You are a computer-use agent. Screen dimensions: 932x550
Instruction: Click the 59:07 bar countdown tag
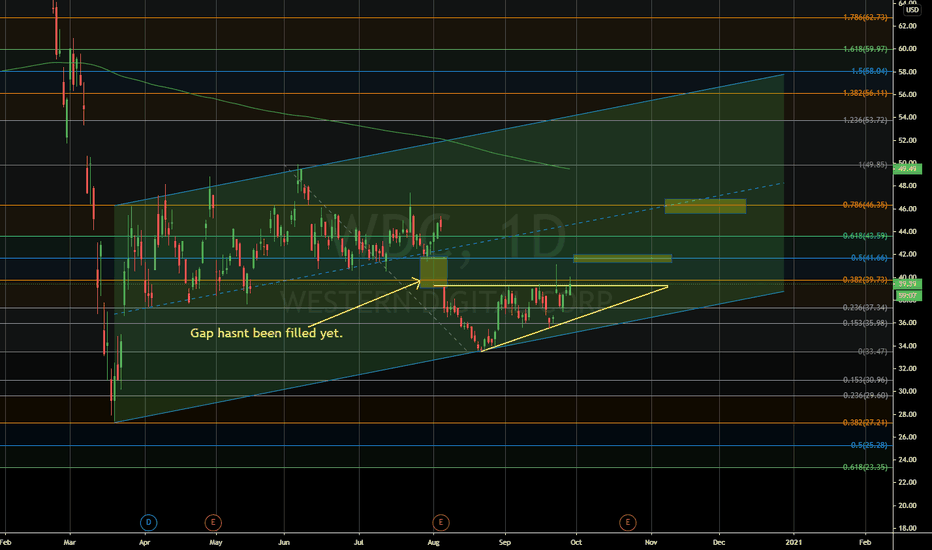[908, 295]
